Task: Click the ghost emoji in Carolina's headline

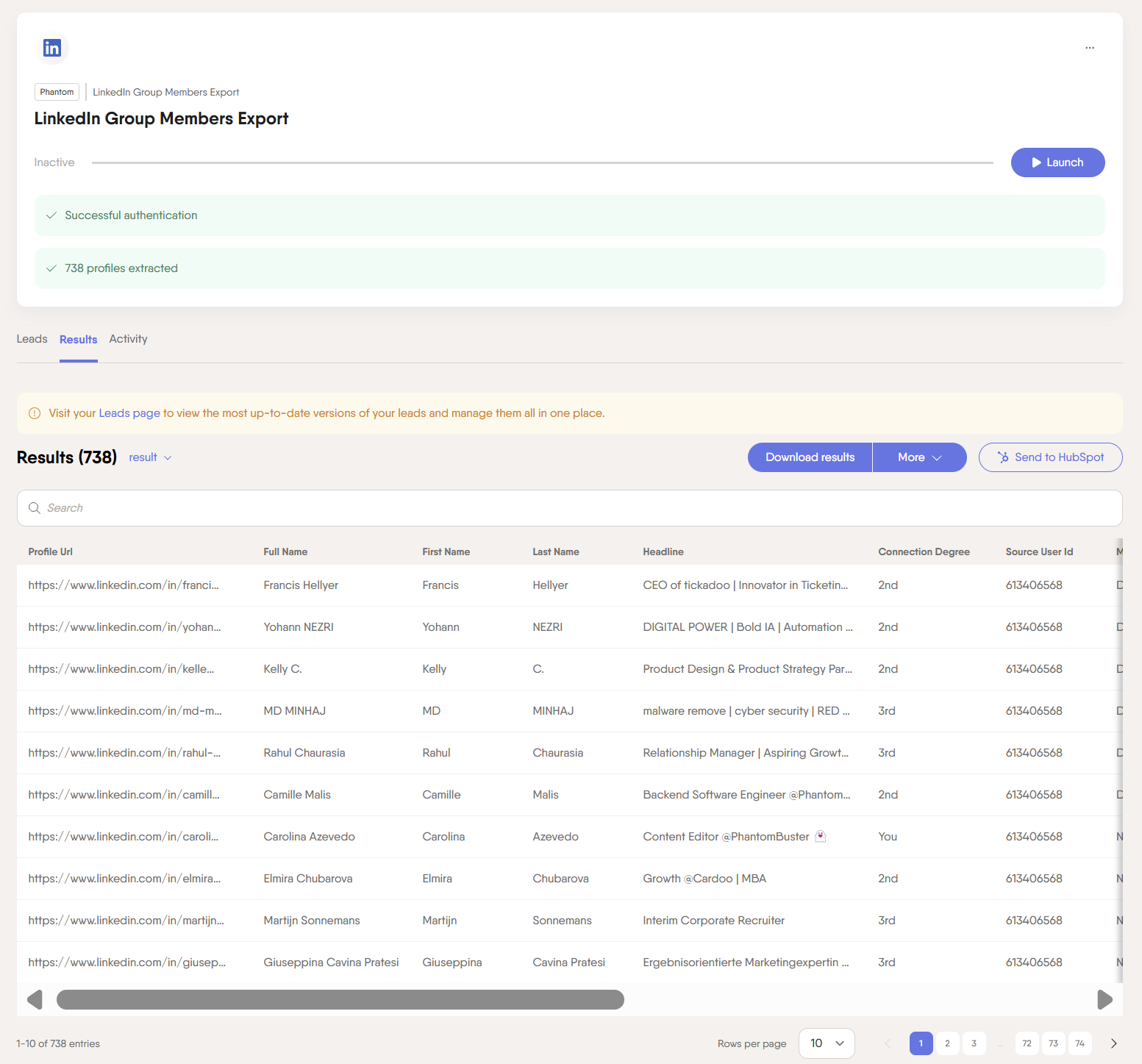Action: [x=821, y=837]
